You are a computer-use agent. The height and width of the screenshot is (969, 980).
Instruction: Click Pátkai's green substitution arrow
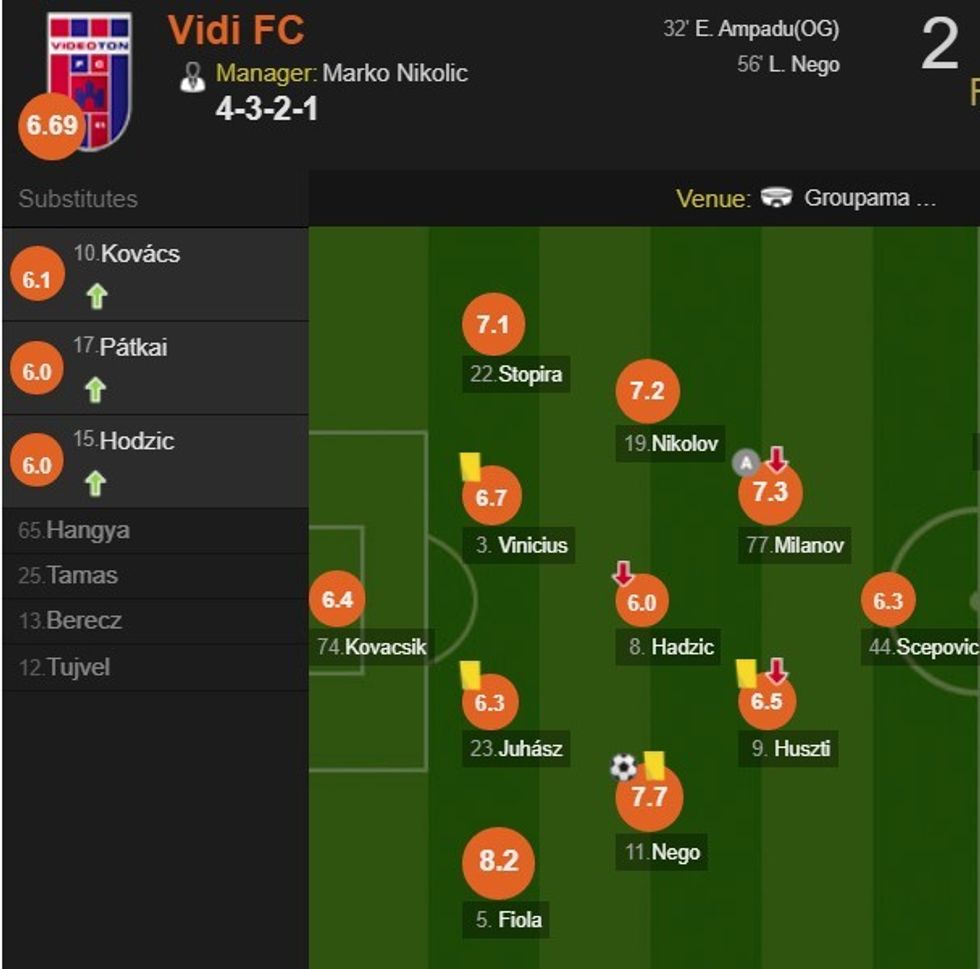96,389
